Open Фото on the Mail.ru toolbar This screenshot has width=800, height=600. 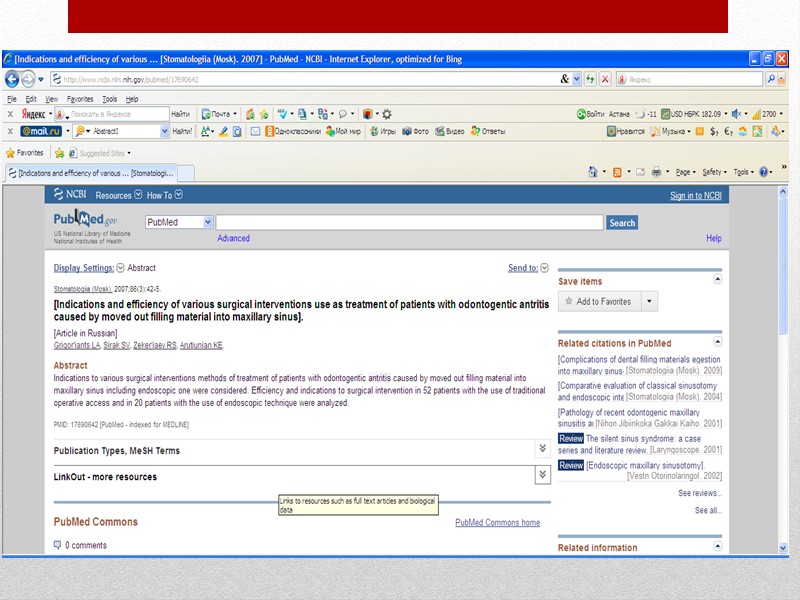pyautogui.click(x=415, y=131)
